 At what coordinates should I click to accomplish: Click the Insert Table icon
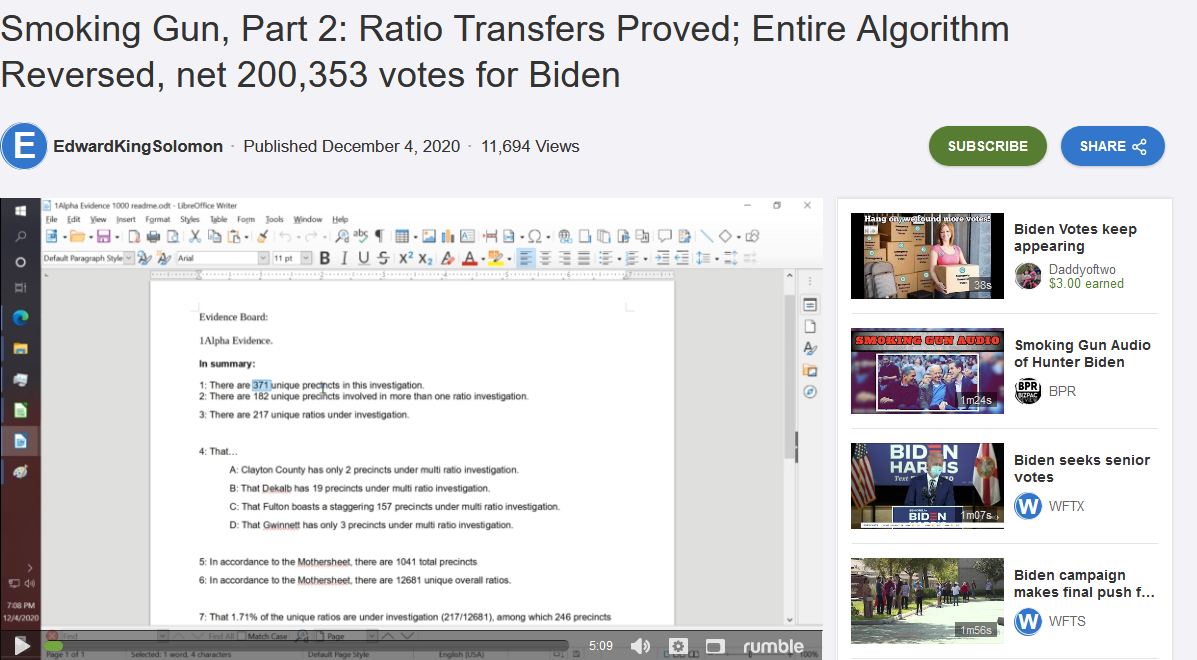click(x=402, y=237)
